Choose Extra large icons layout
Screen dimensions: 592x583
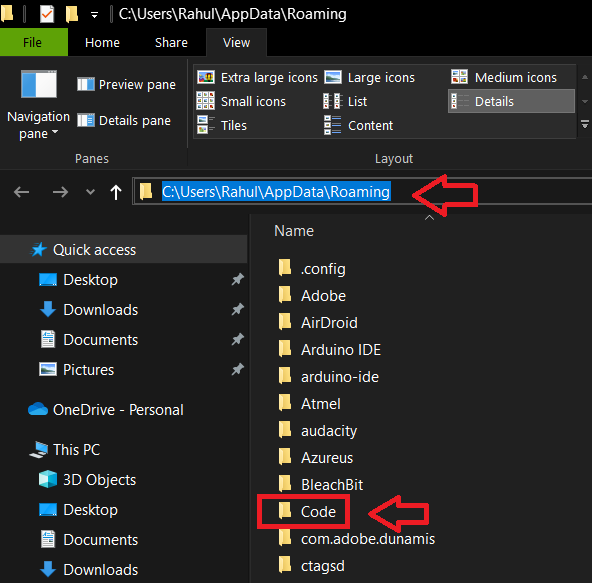tap(257, 77)
